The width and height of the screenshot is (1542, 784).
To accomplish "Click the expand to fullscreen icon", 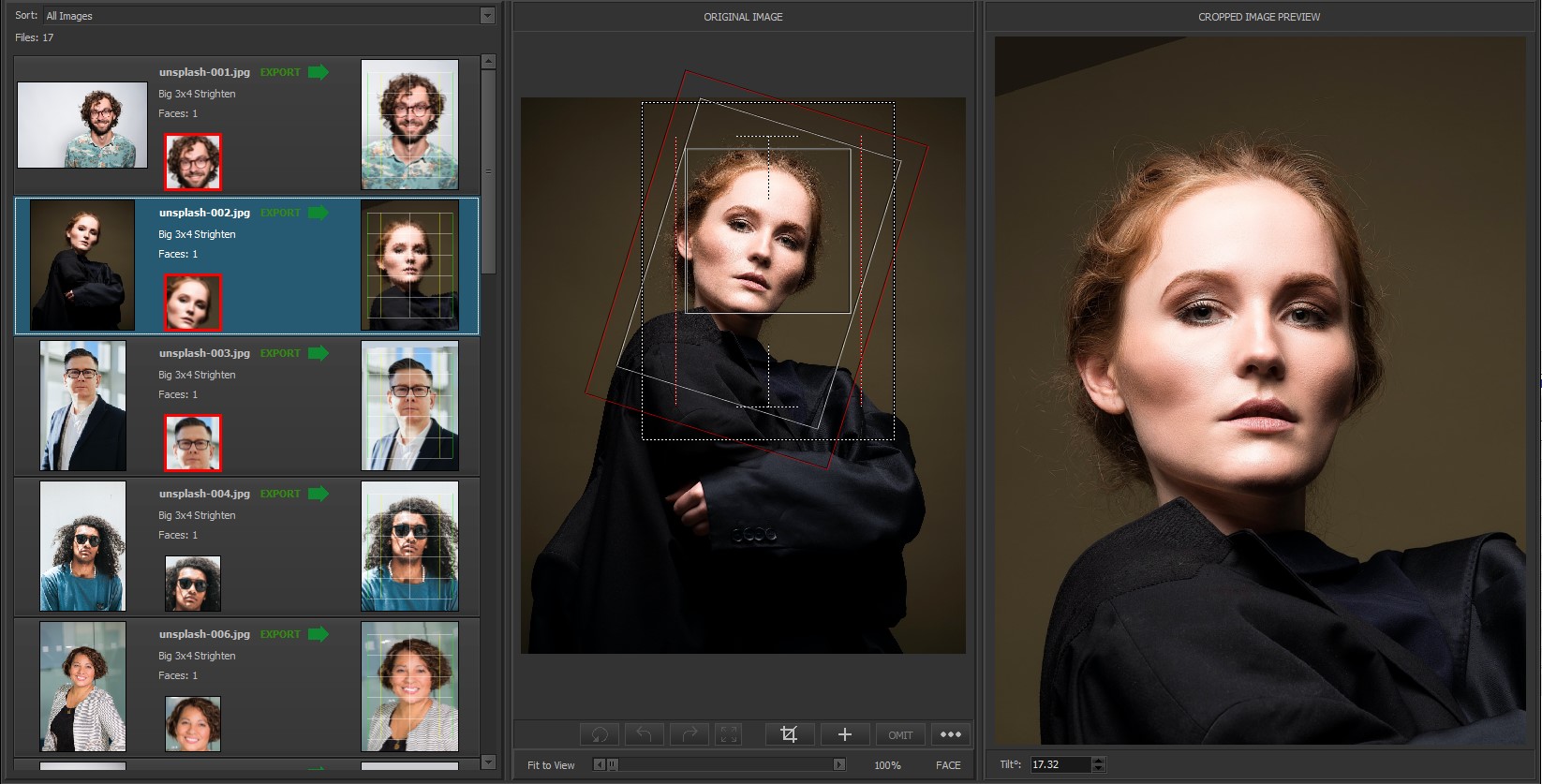I will (x=729, y=734).
